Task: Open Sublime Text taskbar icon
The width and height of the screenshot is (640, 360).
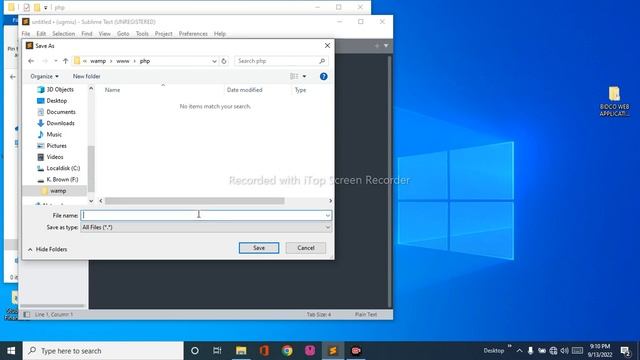Action: (333, 351)
